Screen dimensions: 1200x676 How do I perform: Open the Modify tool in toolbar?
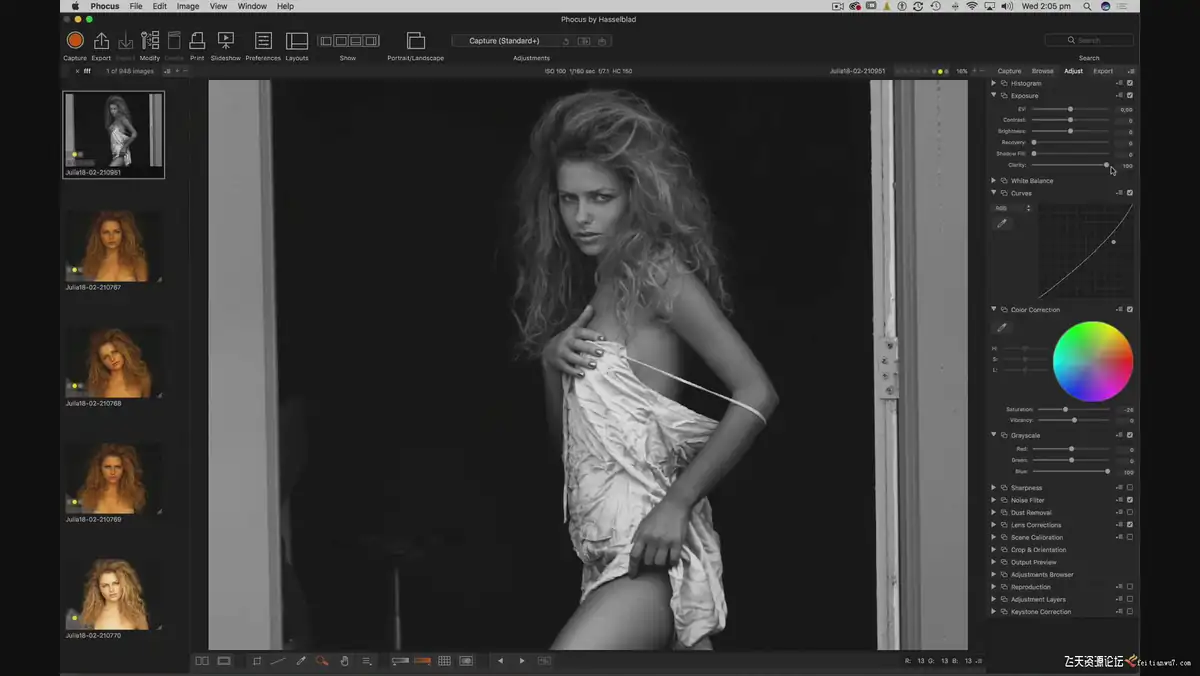pos(150,40)
